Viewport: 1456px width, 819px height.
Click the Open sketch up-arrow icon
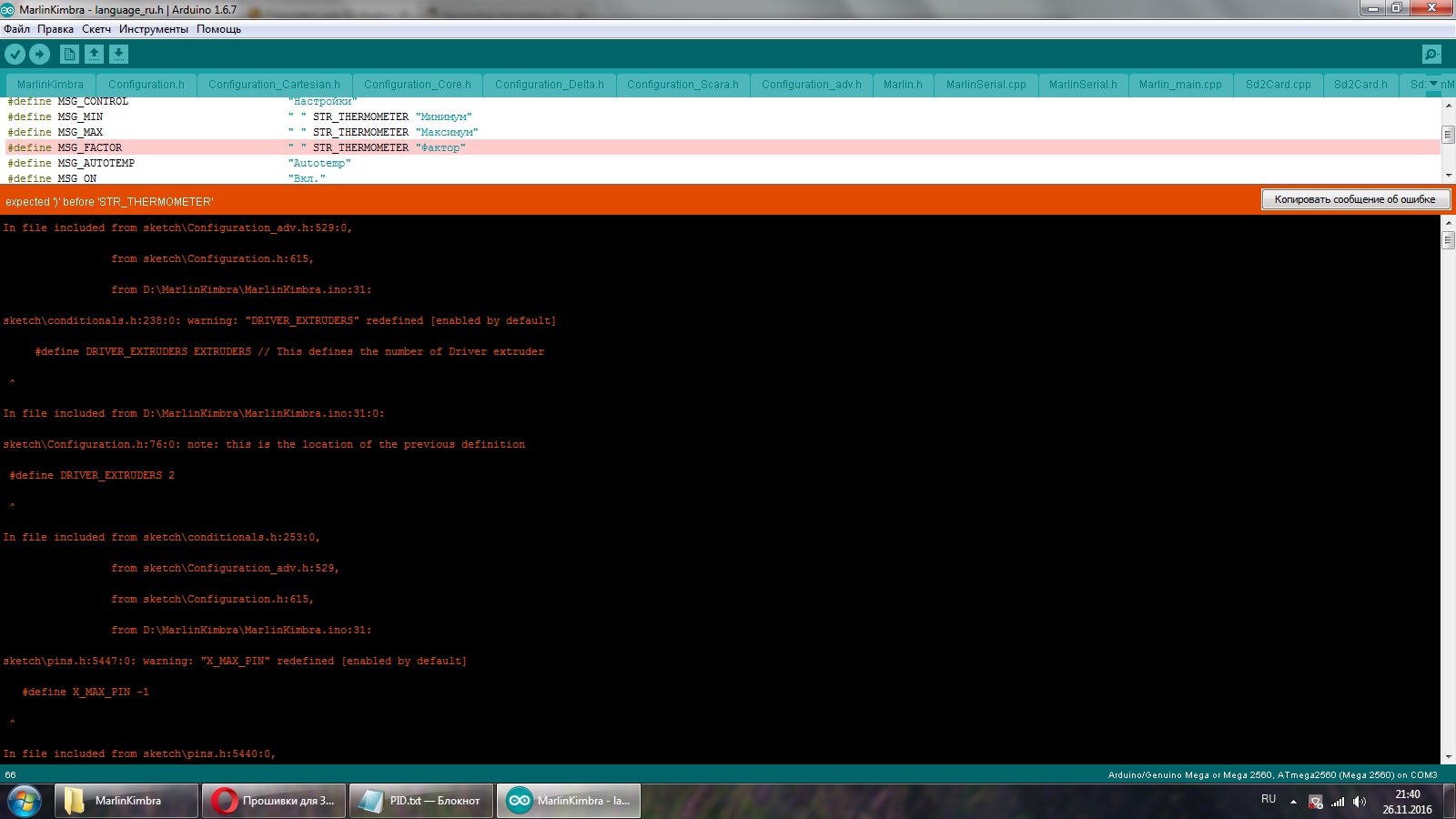[94, 55]
